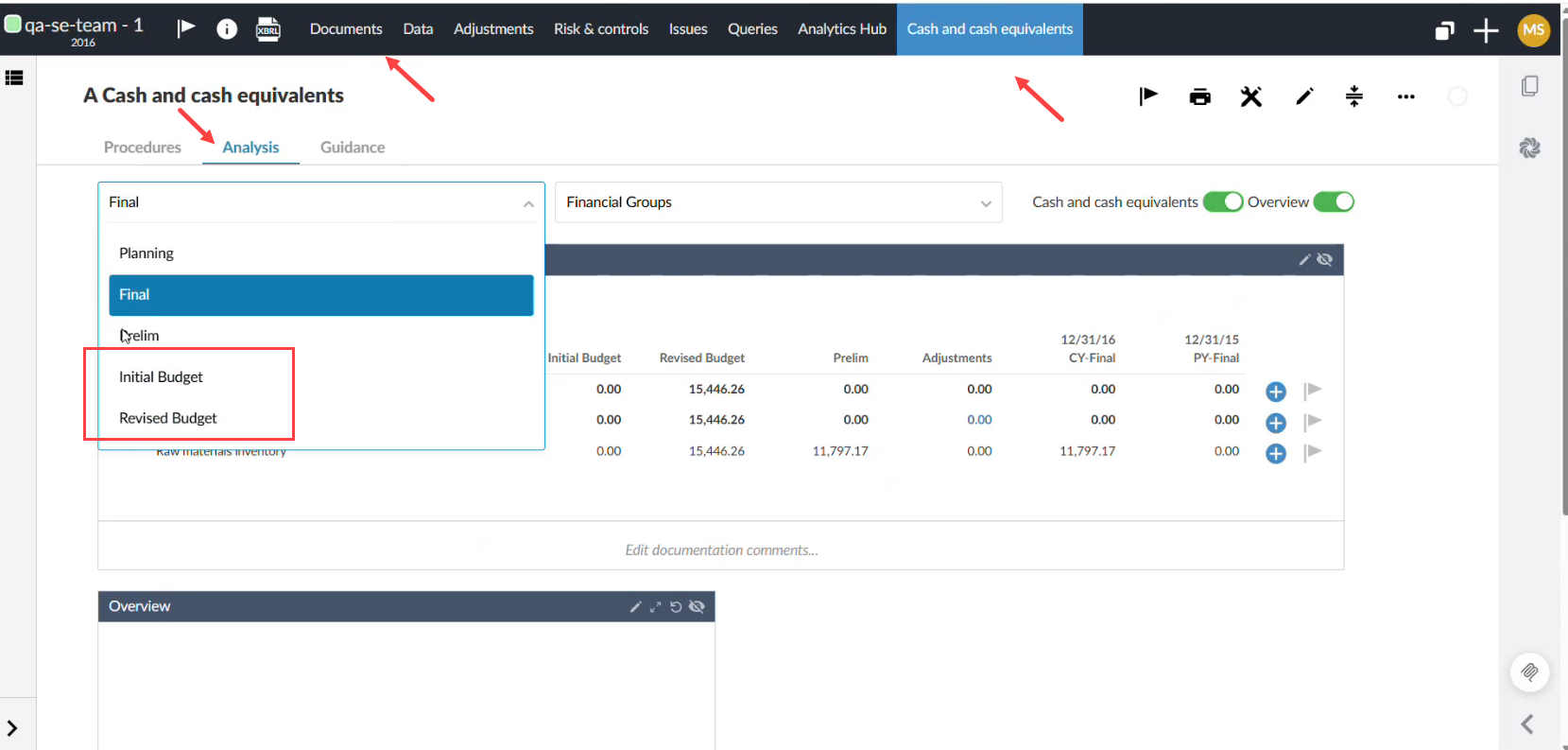This screenshot has height=750, width=1568.
Task: Expand the left panel with right chevron
Action: click(12, 728)
